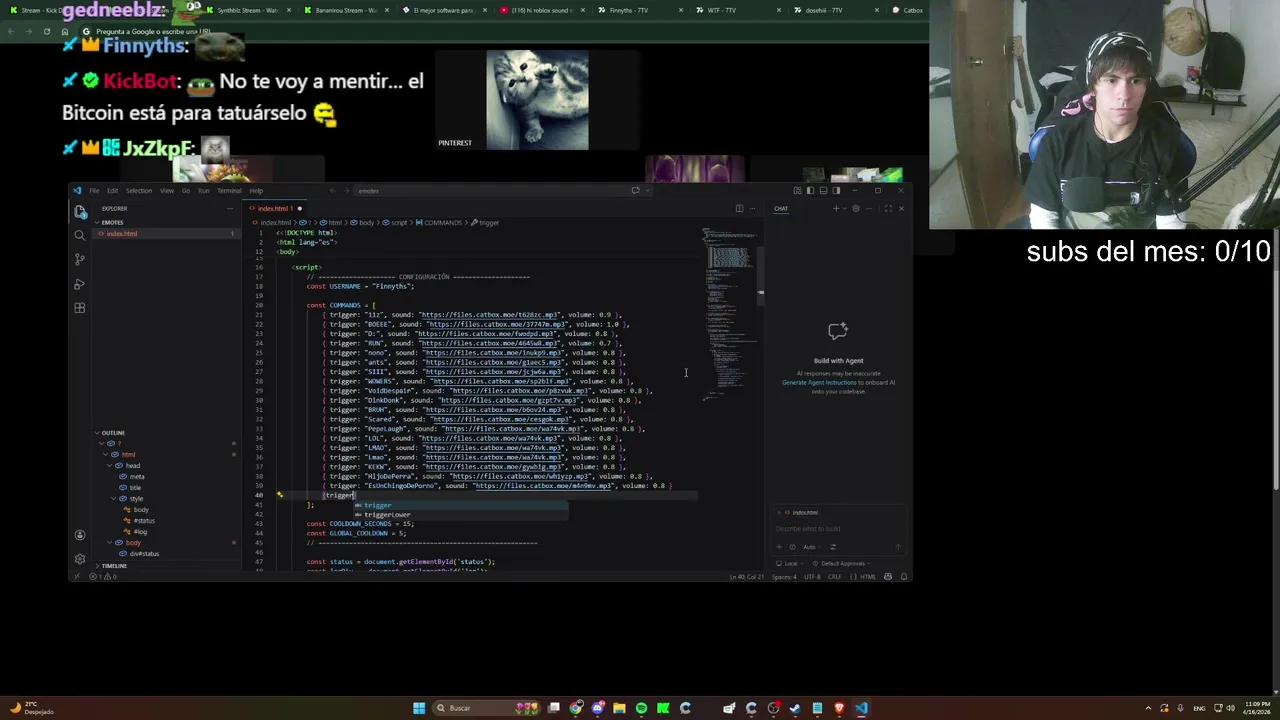Open the Explorer view in the activity bar
This screenshot has width=1280, height=720.
click(80, 211)
